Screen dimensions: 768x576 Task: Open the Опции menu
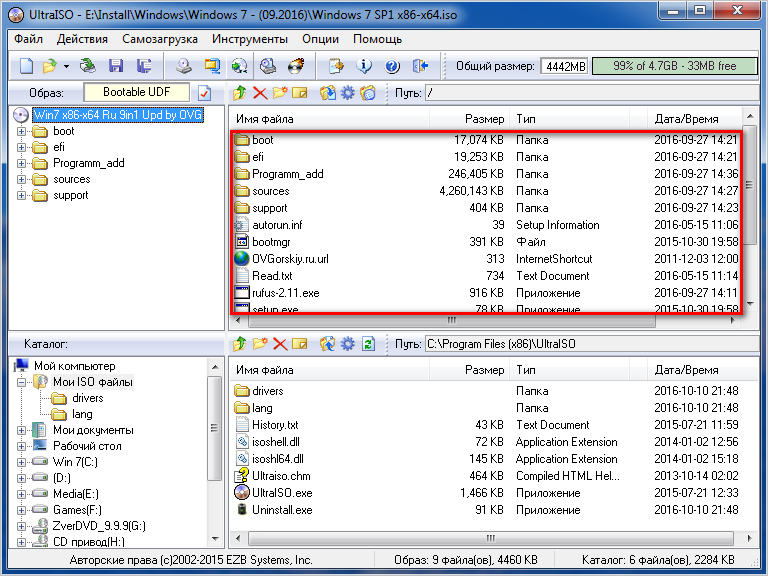click(320, 39)
